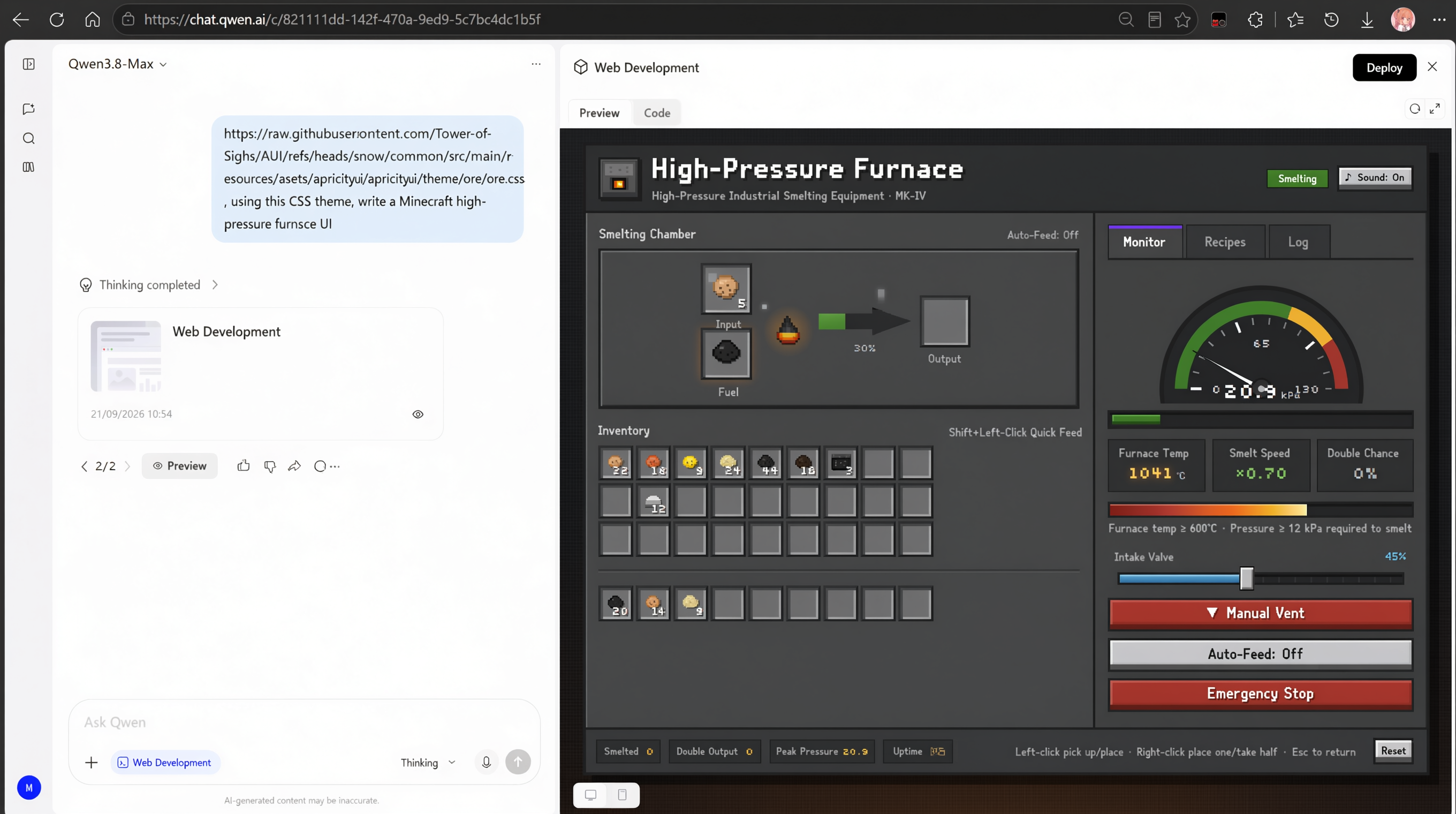Click the empty Output slot

944,321
